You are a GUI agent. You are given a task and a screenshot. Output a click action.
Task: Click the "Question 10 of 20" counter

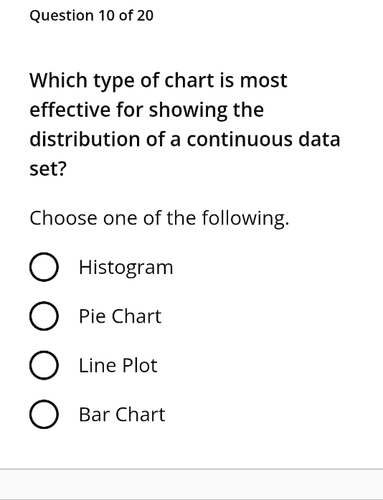pyautogui.click(x=91, y=16)
